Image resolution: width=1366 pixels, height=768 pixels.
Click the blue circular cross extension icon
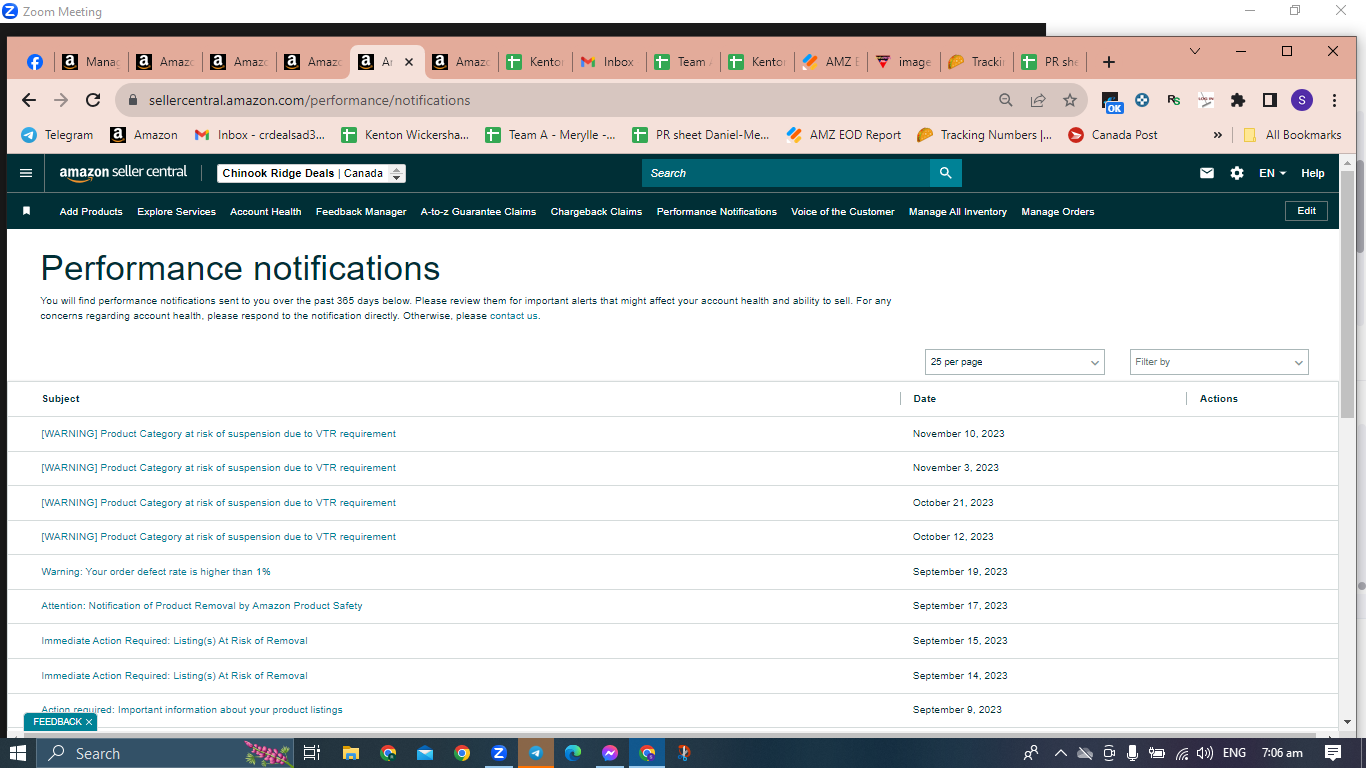1142,100
